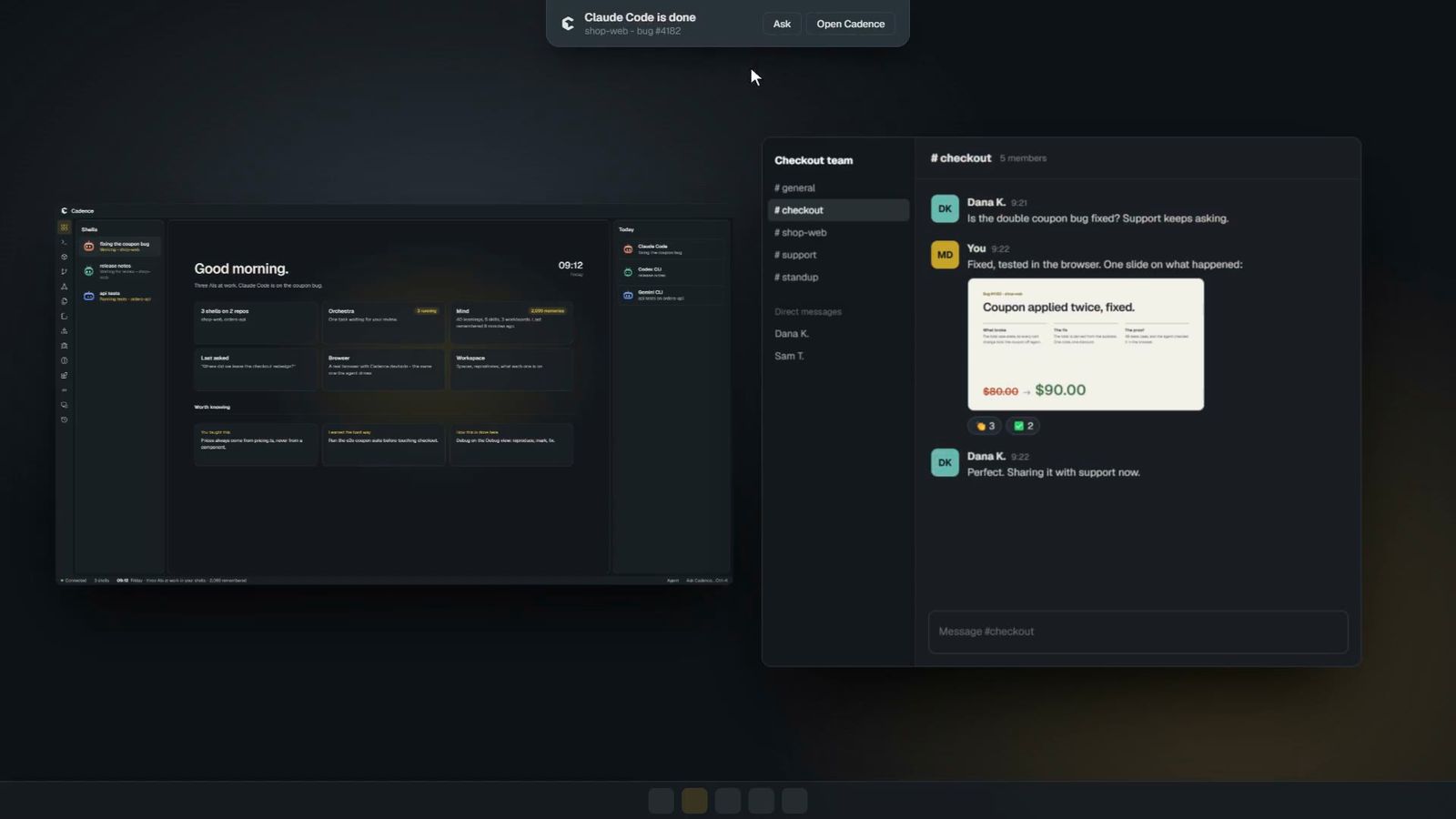Open the coupon slide thumbnail in chat
Screen dimensions: 1456x819
tap(1086, 344)
